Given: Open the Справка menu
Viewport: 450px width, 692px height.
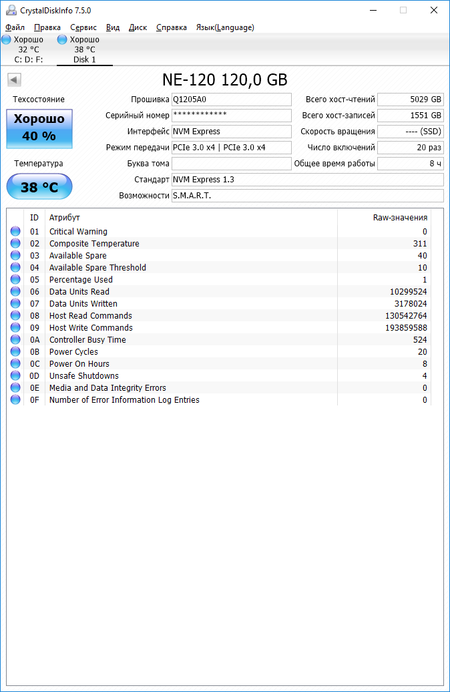Looking at the screenshot, I should click(x=171, y=27).
